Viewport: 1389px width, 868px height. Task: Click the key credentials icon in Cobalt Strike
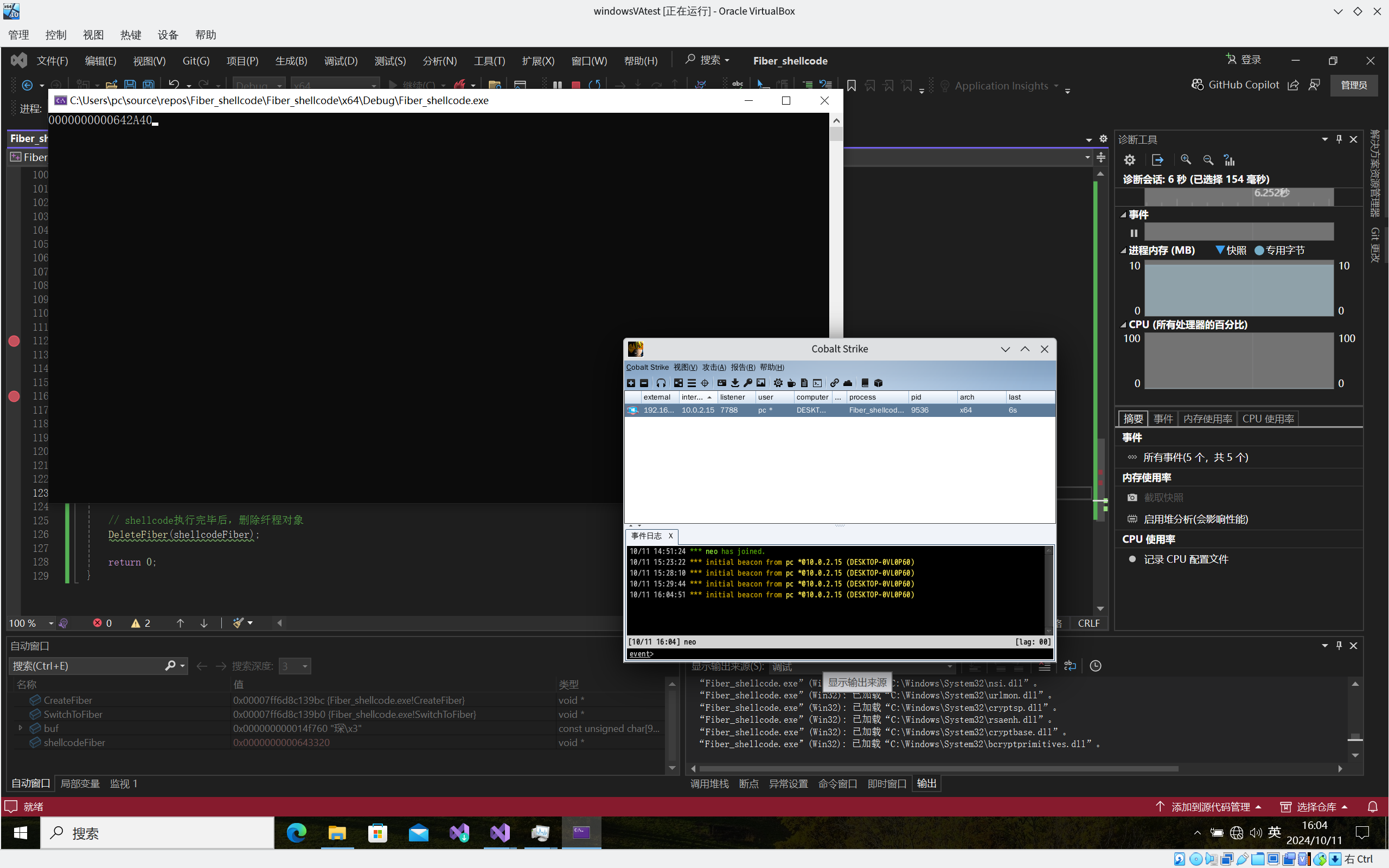click(x=747, y=383)
